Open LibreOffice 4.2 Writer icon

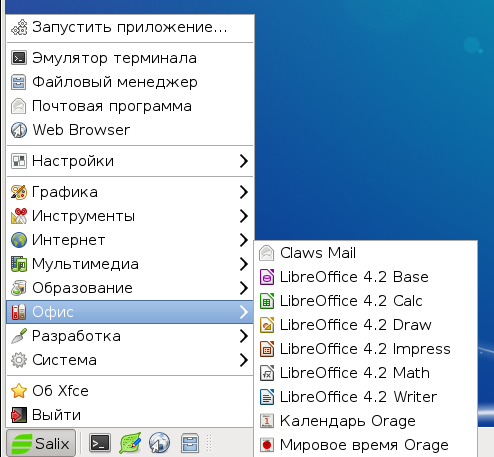267,397
